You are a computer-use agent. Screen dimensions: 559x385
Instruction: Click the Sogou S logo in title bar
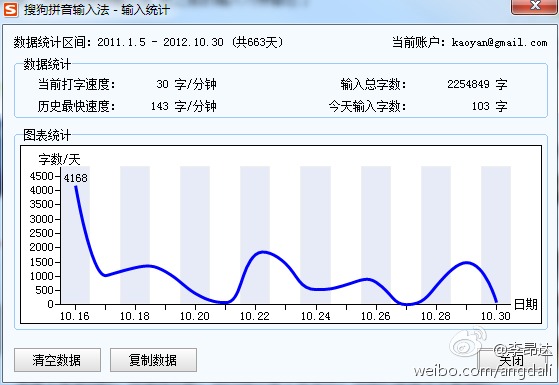10,9
